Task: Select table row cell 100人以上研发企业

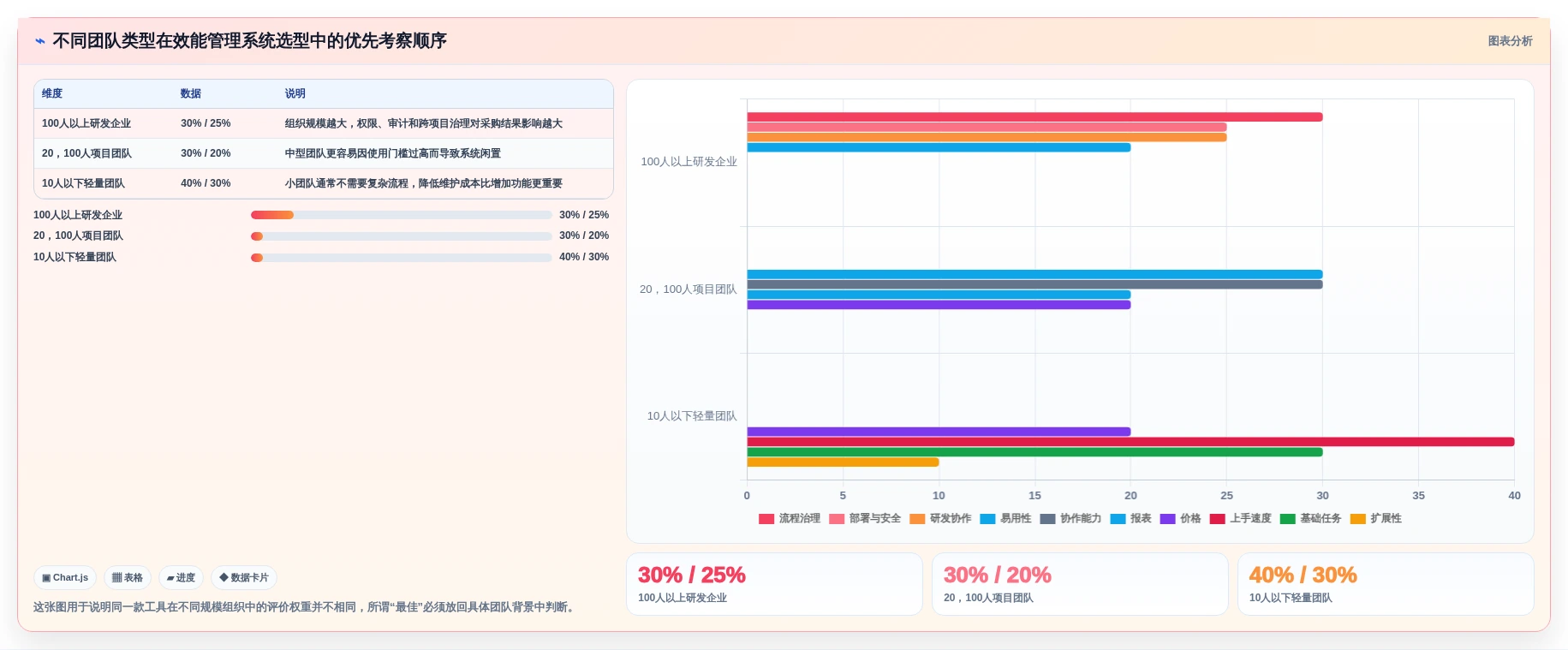Action: [x=86, y=123]
